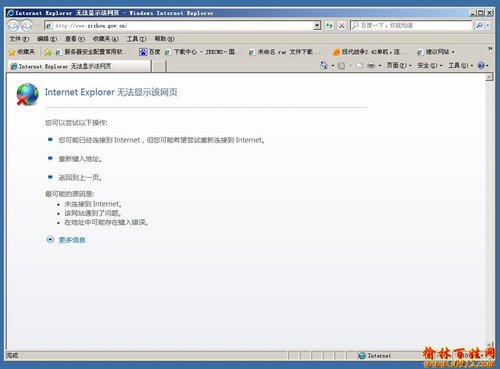Click the browser Forward arrow button
This screenshot has height=369, width=500.
(x=27, y=26)
